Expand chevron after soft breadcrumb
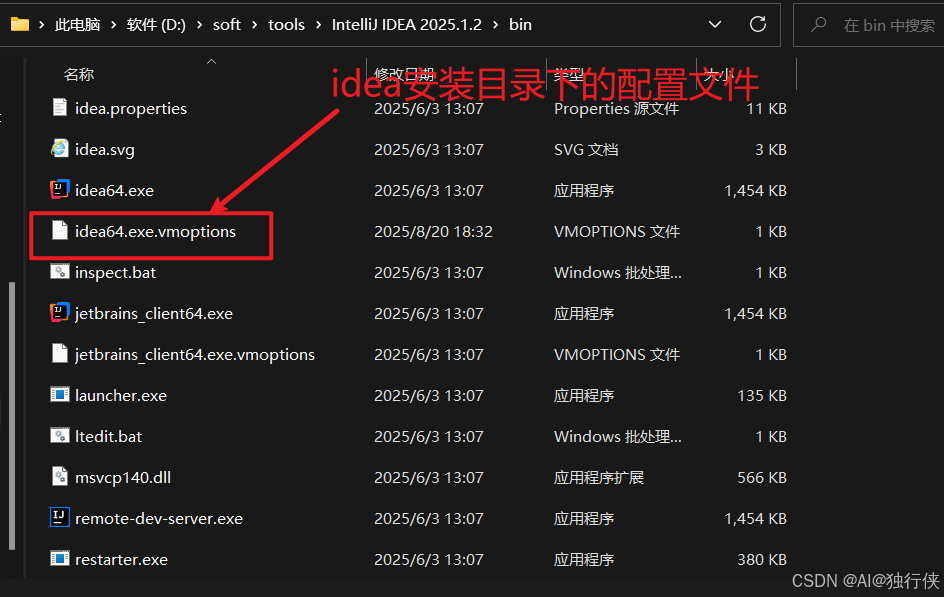Image resolution: width=944 pixels, height=597 pixels. [x=255, y=25]
